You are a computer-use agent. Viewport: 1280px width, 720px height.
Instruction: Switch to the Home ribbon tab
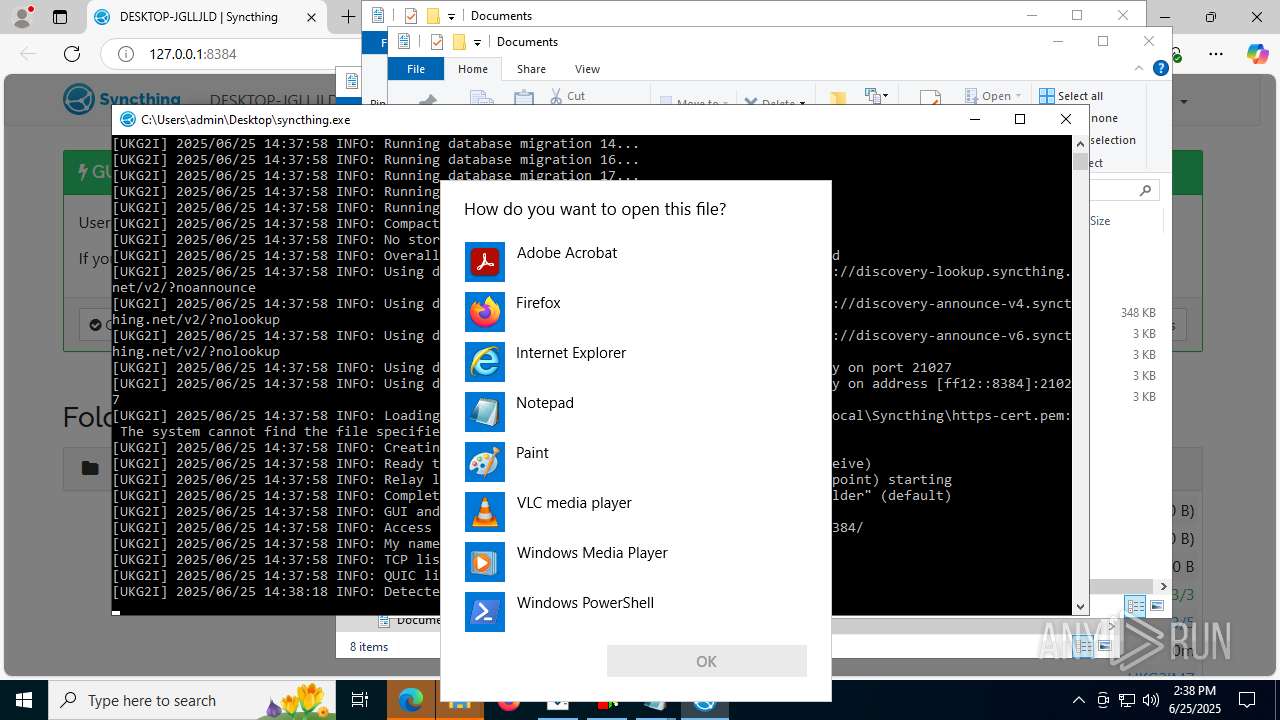(x=473, y=69)
